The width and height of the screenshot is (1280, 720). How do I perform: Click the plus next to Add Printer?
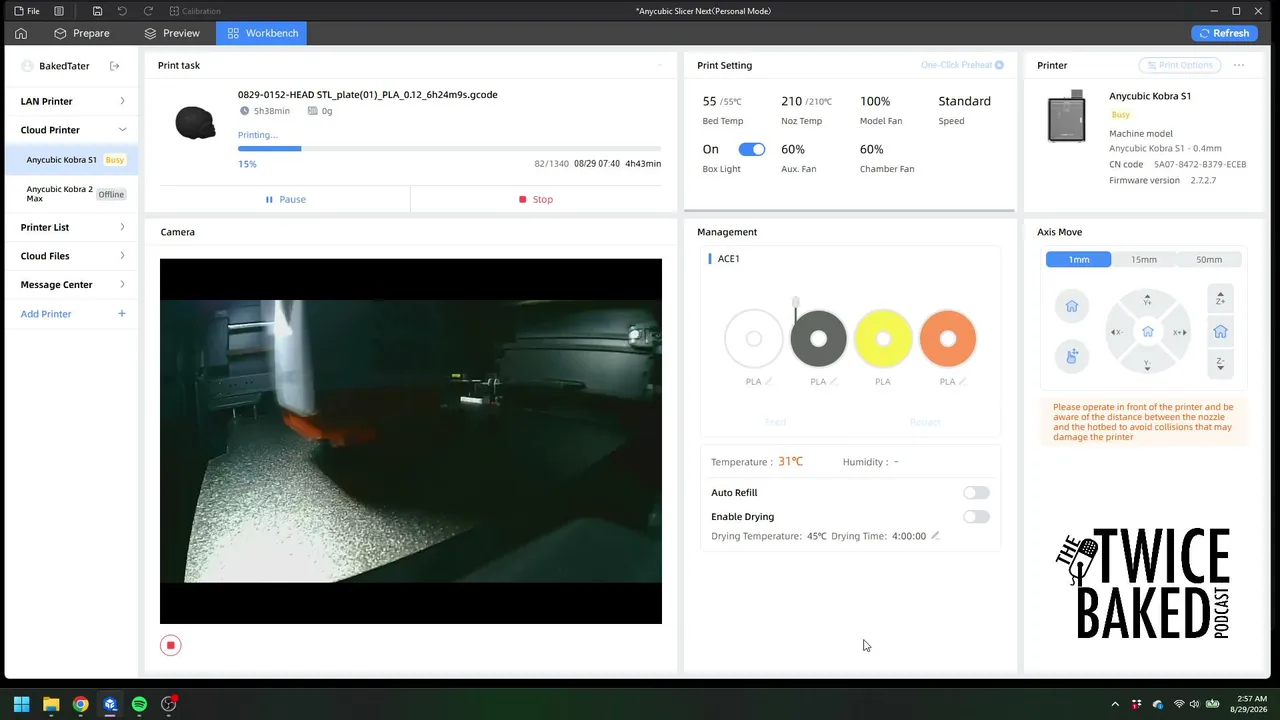122,314
